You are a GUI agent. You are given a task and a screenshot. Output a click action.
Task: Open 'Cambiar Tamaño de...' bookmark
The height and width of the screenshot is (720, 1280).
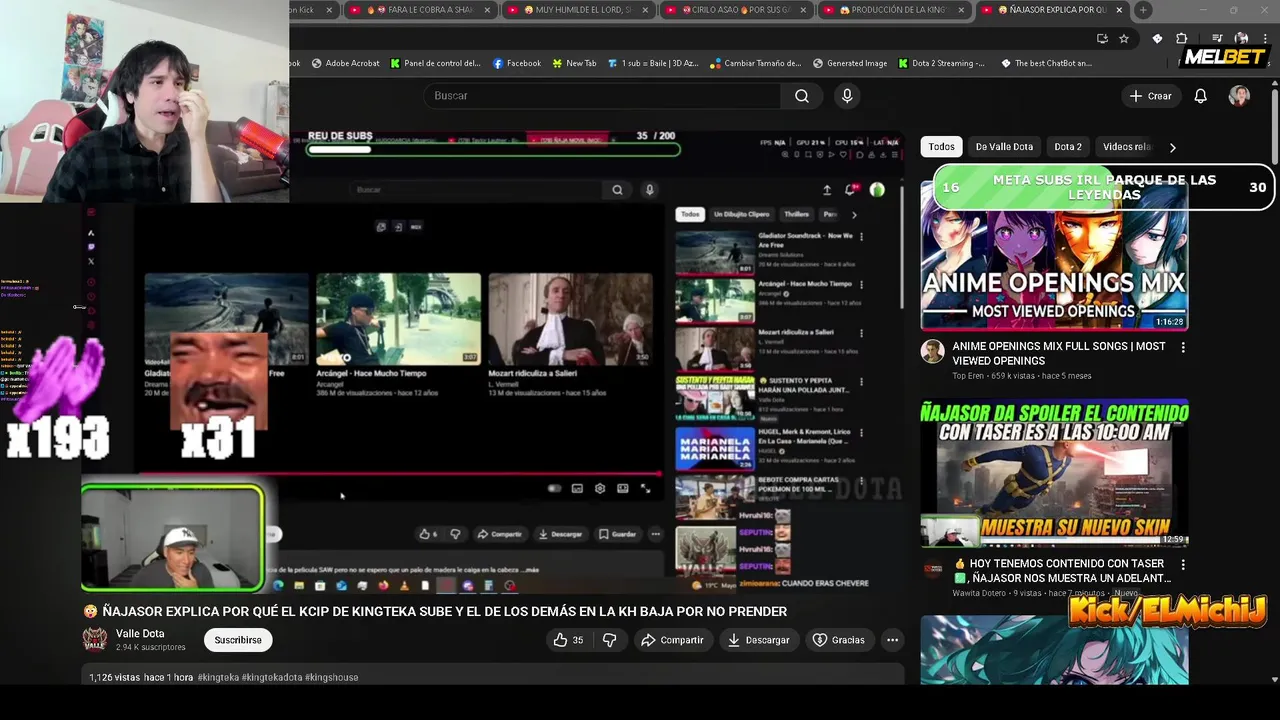point(755,63)
